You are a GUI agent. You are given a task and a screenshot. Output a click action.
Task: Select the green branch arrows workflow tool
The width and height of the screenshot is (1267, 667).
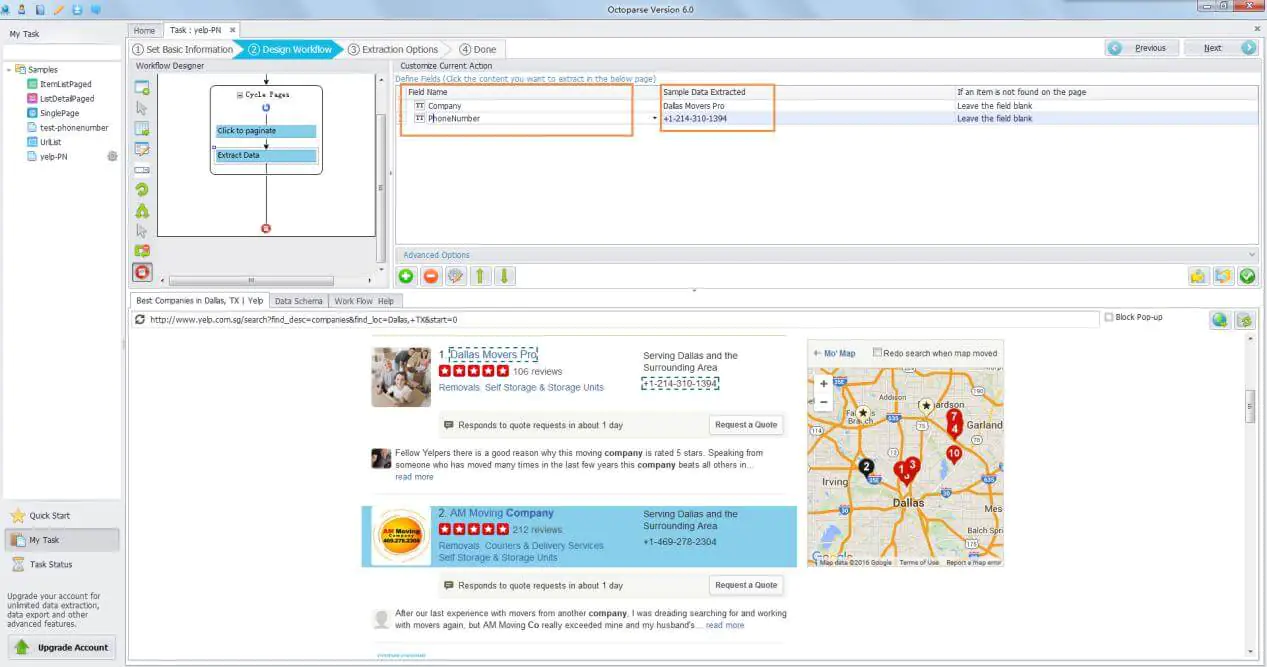(142, 210)
